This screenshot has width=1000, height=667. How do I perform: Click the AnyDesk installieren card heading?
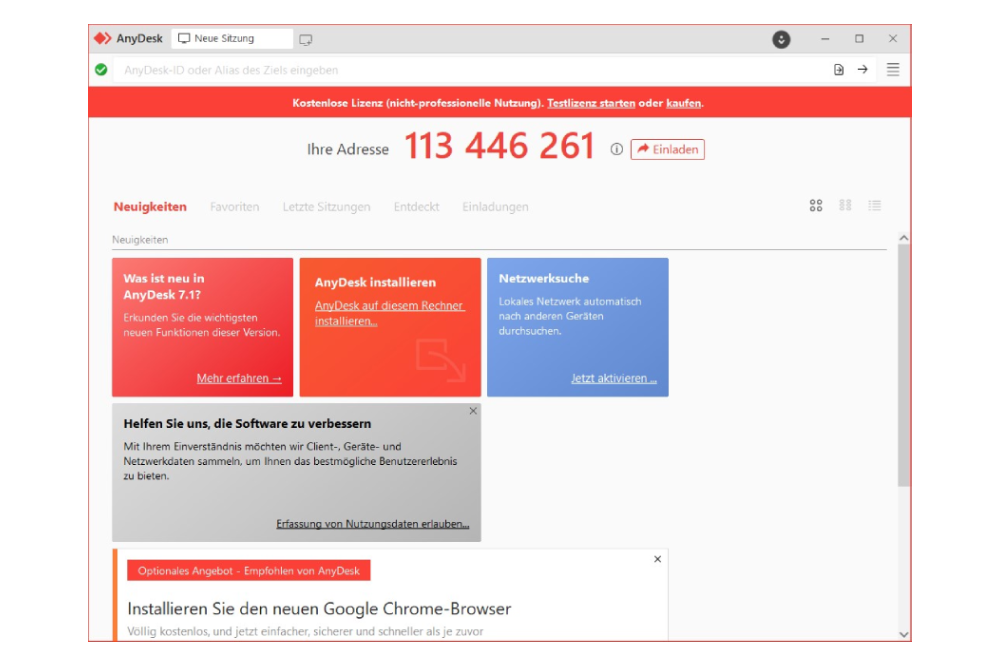tap(375, 282)
